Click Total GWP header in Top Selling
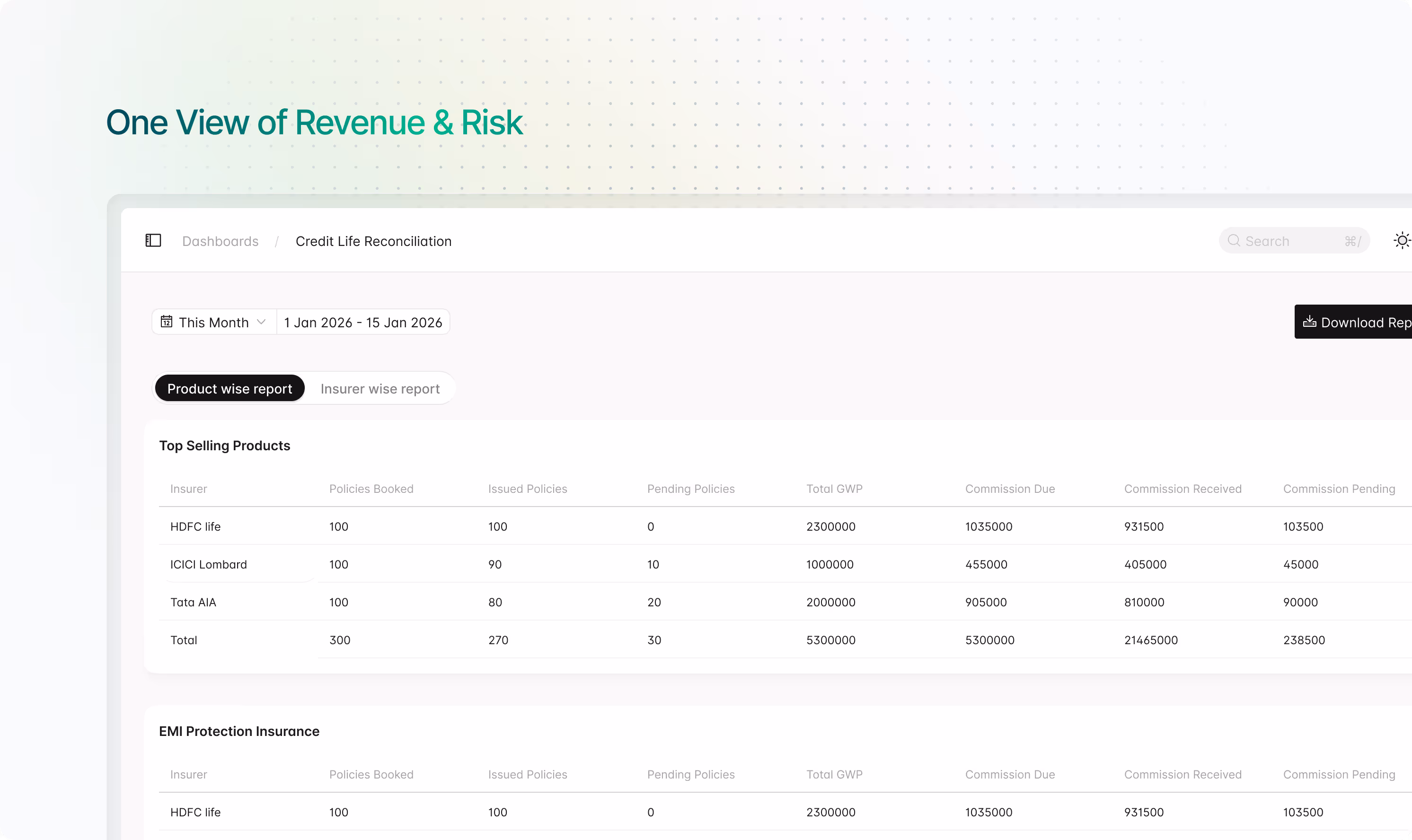Screen dimensions: 1412x840 coord(834,489)
